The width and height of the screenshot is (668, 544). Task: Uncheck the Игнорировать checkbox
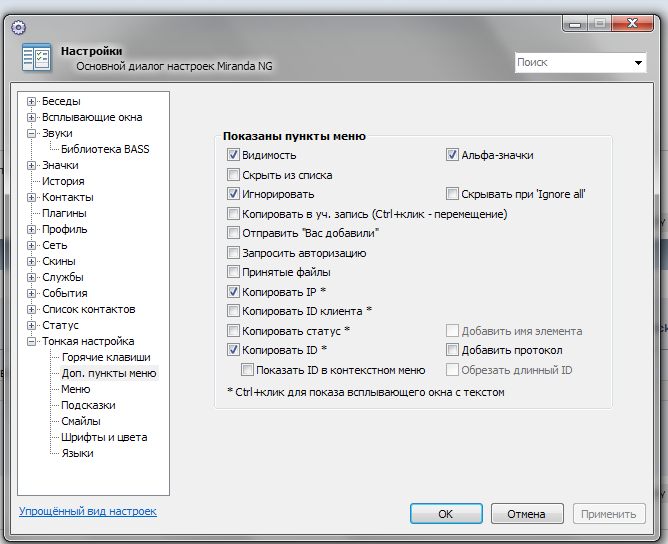click(x=233, y=194)
